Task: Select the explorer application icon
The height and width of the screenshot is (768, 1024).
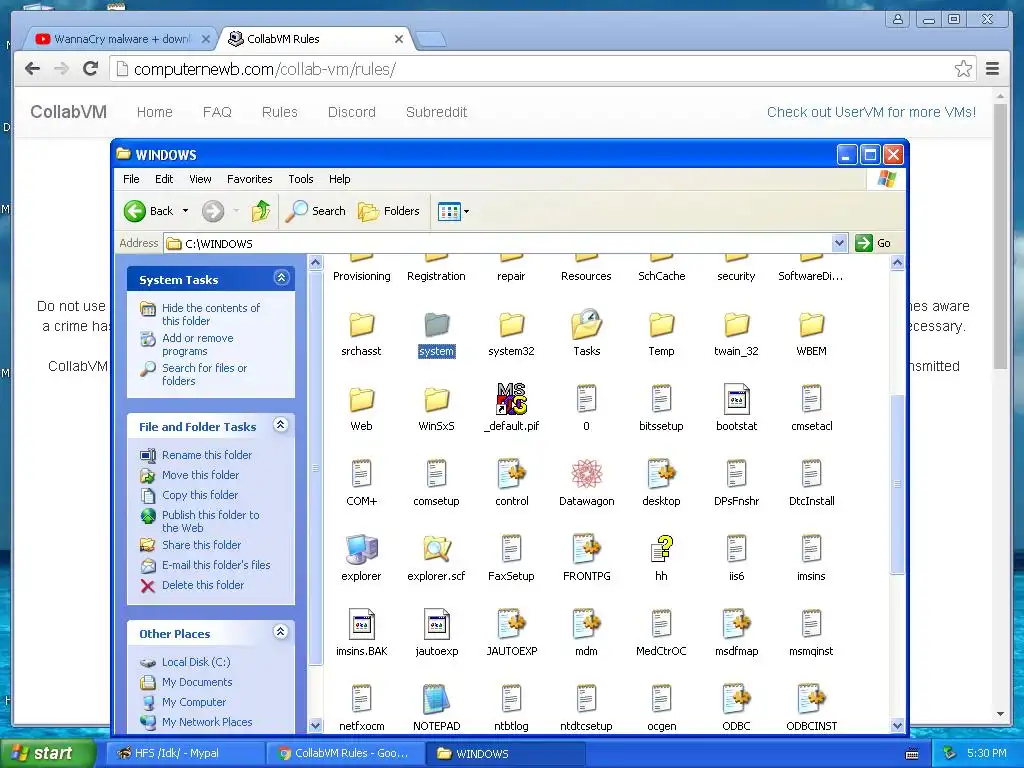Action: [x=361, y=549]
